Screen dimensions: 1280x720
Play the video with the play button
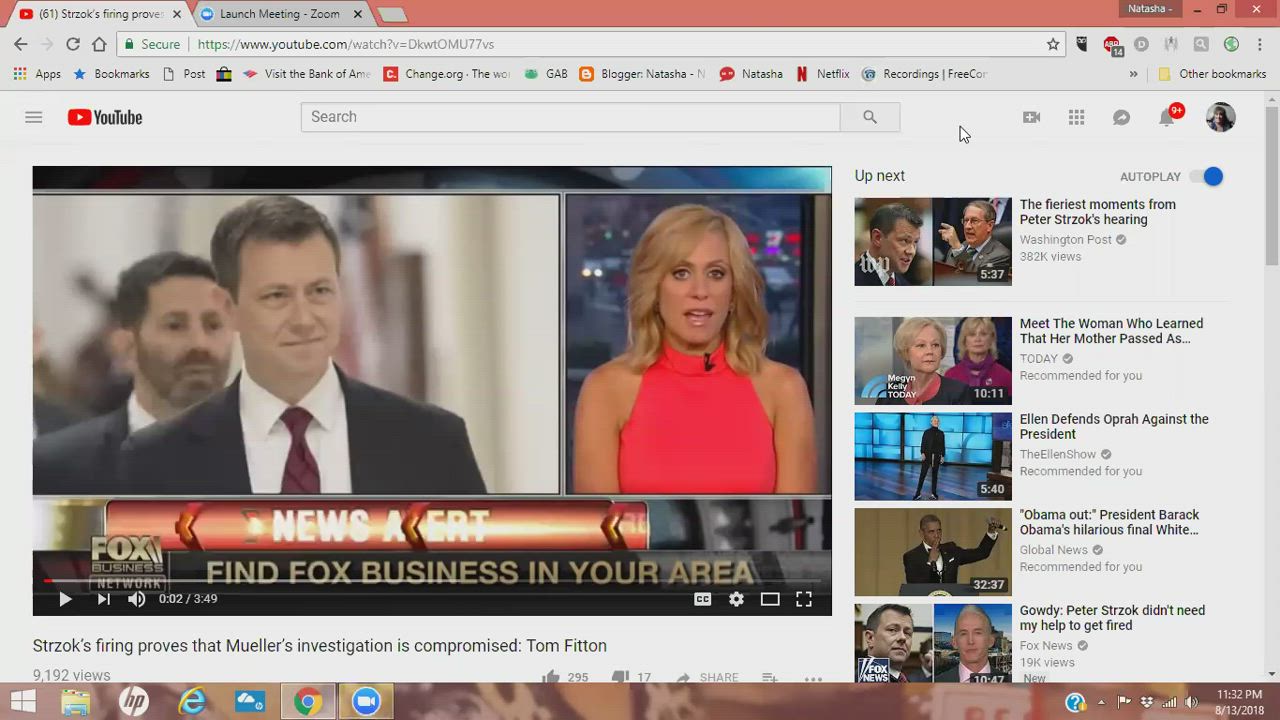(x=65, y=599)
